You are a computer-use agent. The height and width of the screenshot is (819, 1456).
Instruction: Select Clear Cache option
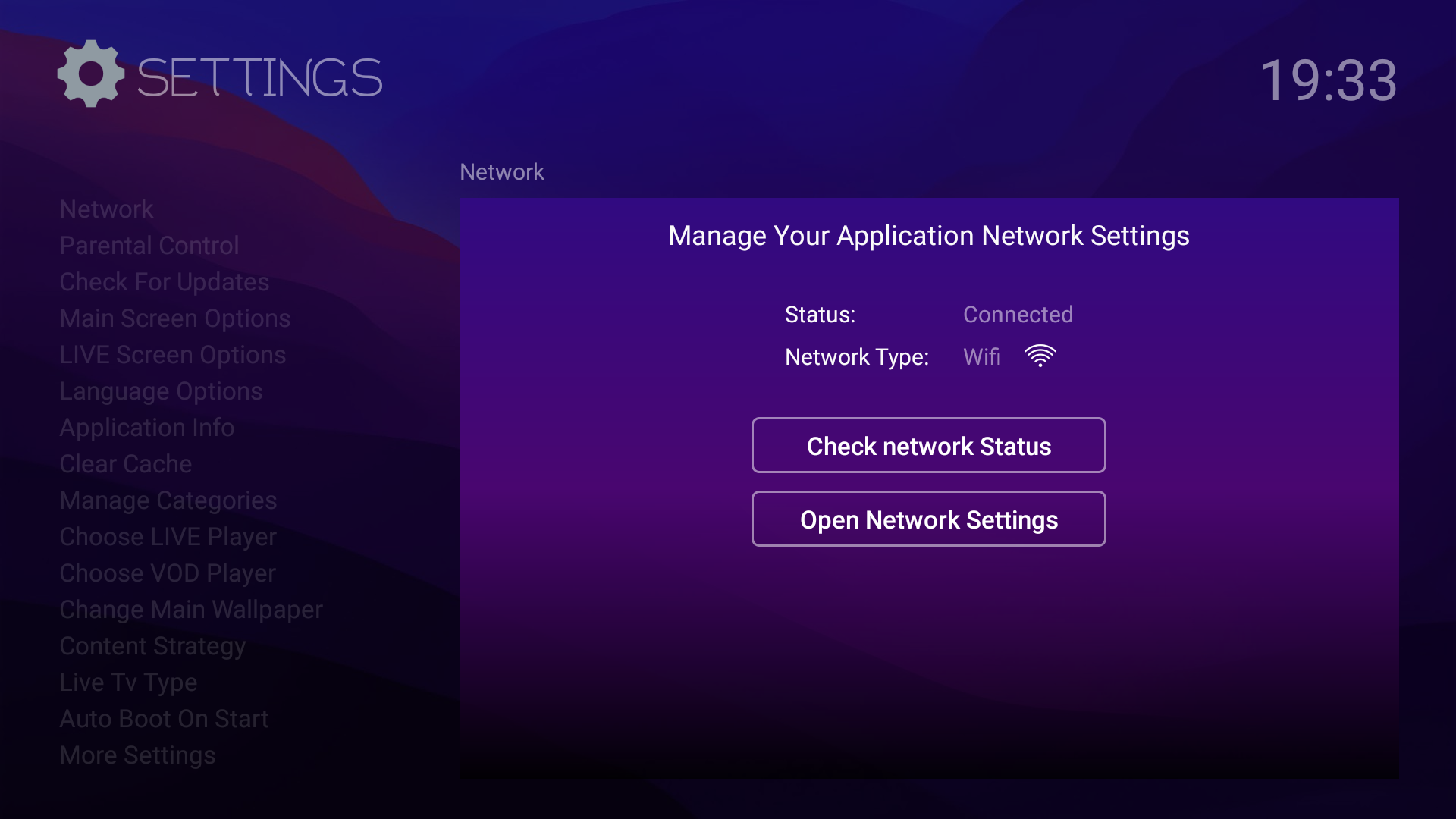(x=125, y=464)
